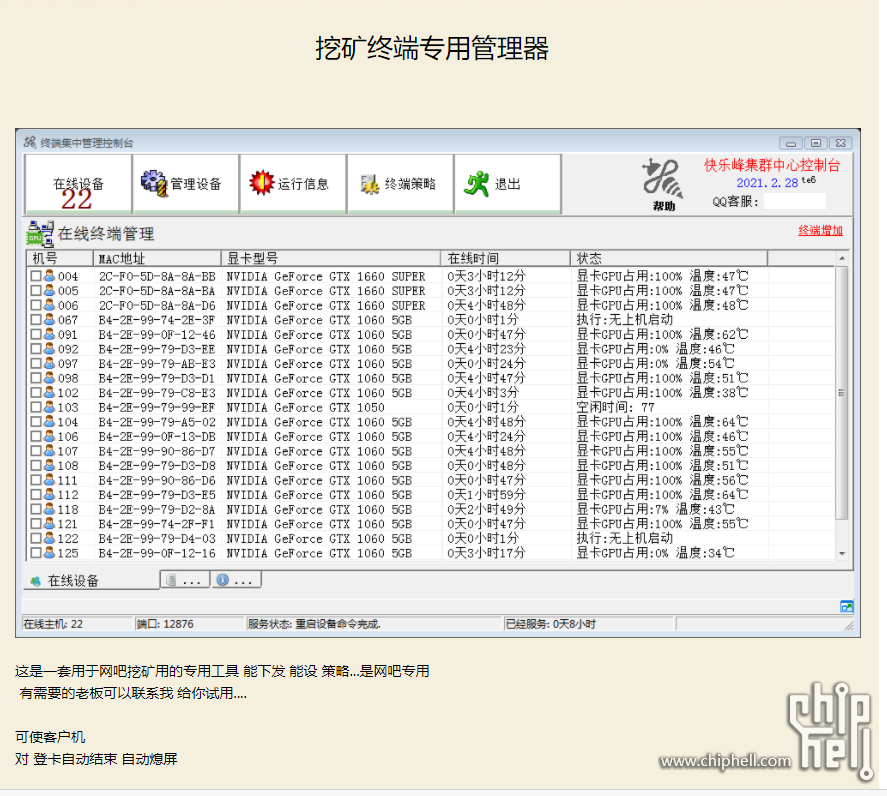
Task: Select the user icon for machine 005
Action: 50,291
